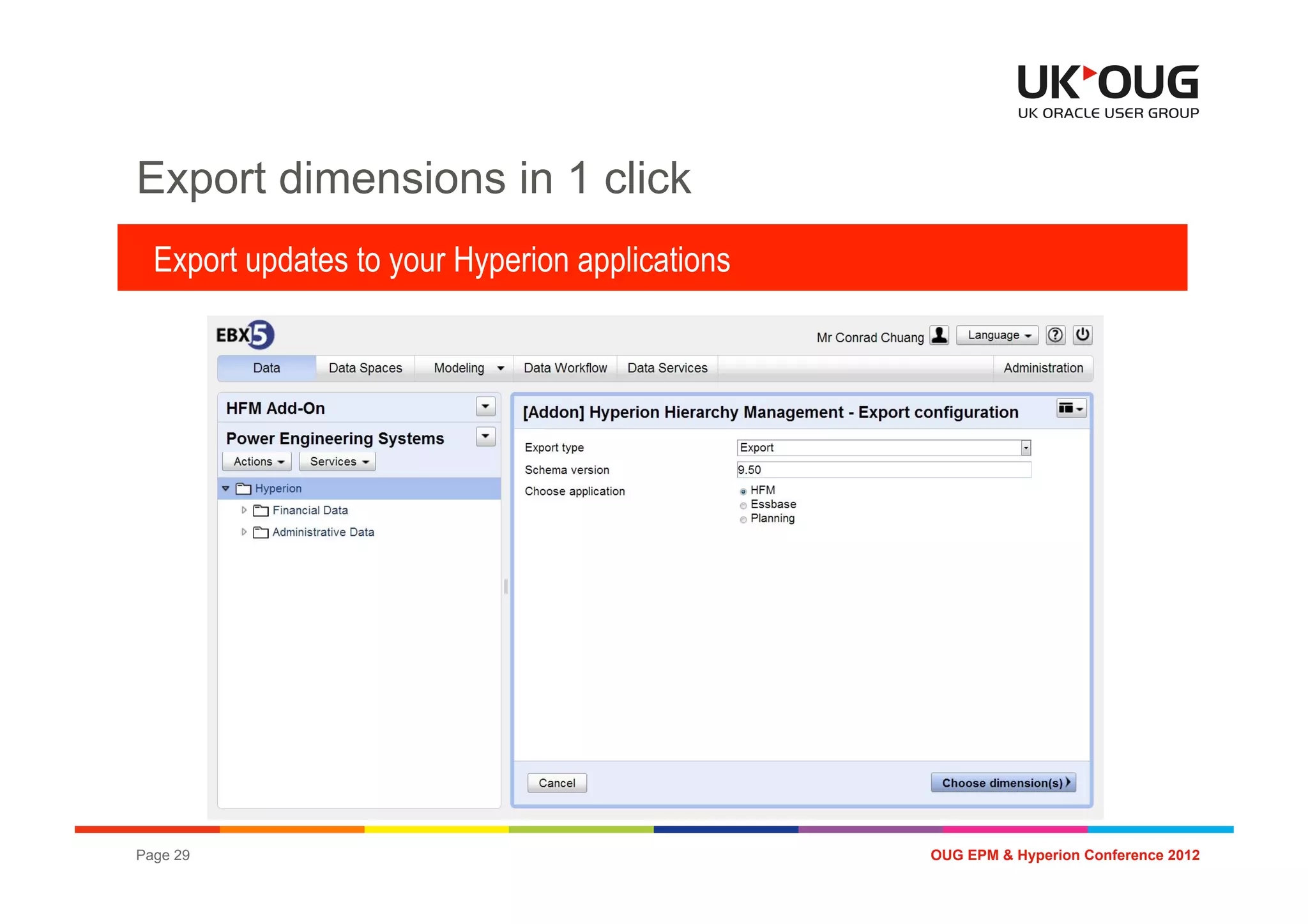Click the power logout icon
1308x924 pixels.
(x=1083, y=335)
